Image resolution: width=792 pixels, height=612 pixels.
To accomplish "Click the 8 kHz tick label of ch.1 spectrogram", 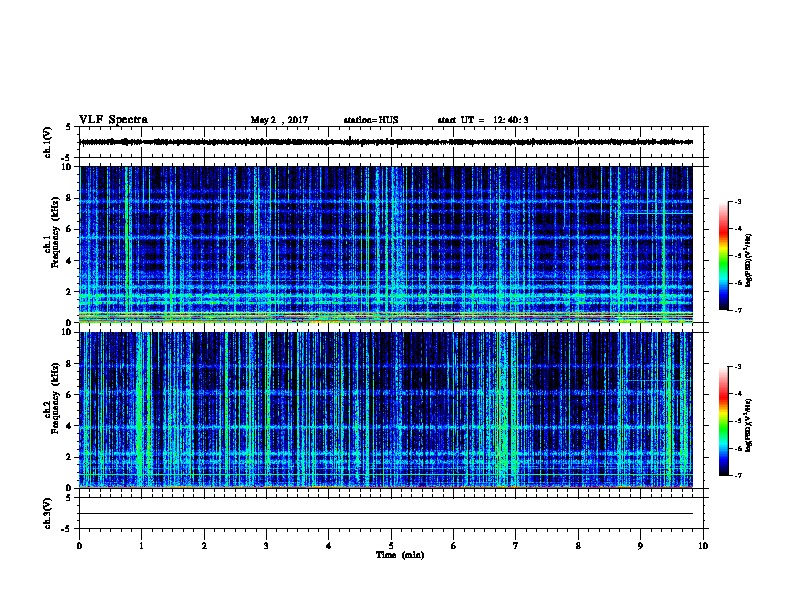I will pos(69,198).
